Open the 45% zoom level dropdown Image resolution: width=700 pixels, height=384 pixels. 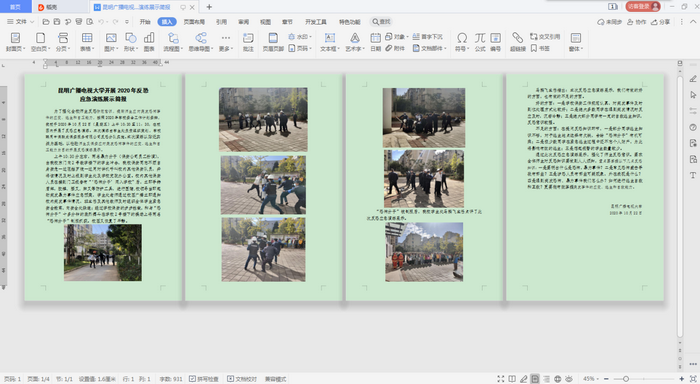591,379
